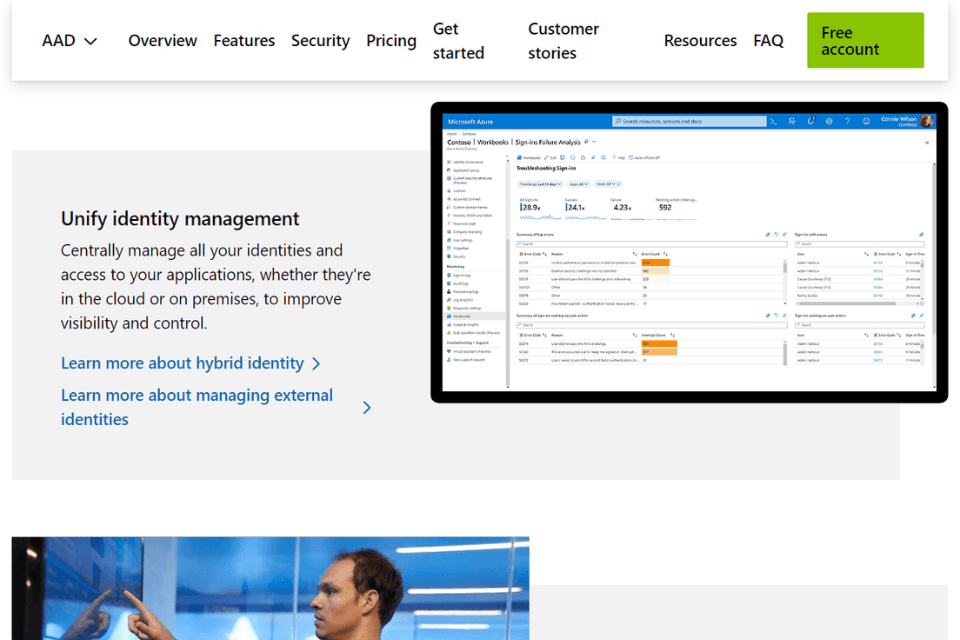
Task: Open Azure Cloud Shell from the top bar
Action: pos(773,120)
